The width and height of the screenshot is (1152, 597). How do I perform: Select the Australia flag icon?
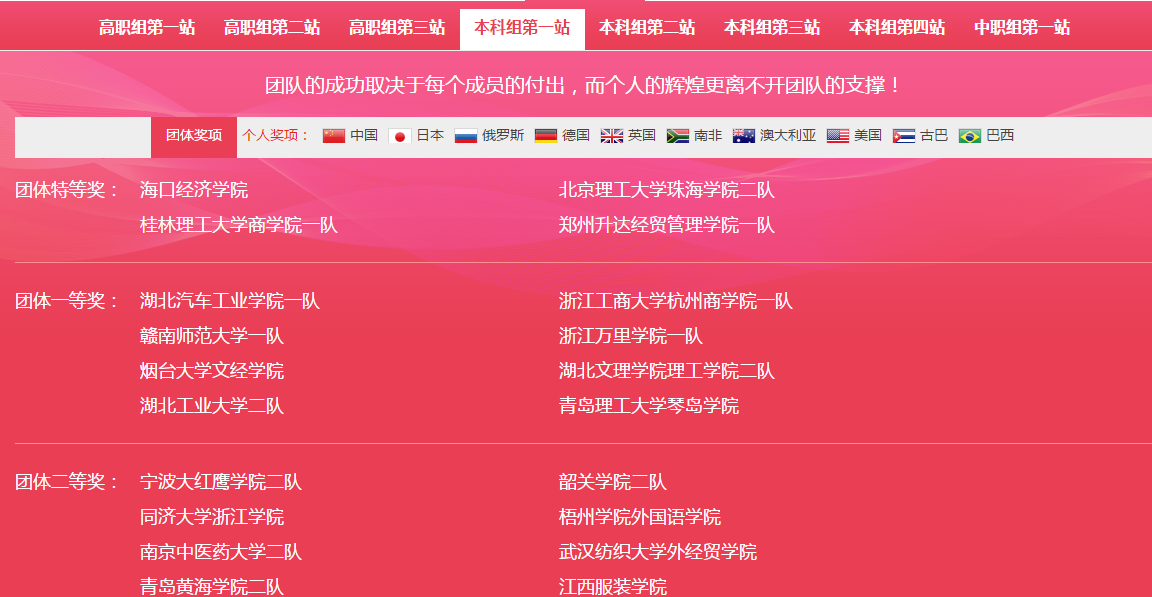tap(744, 136)
